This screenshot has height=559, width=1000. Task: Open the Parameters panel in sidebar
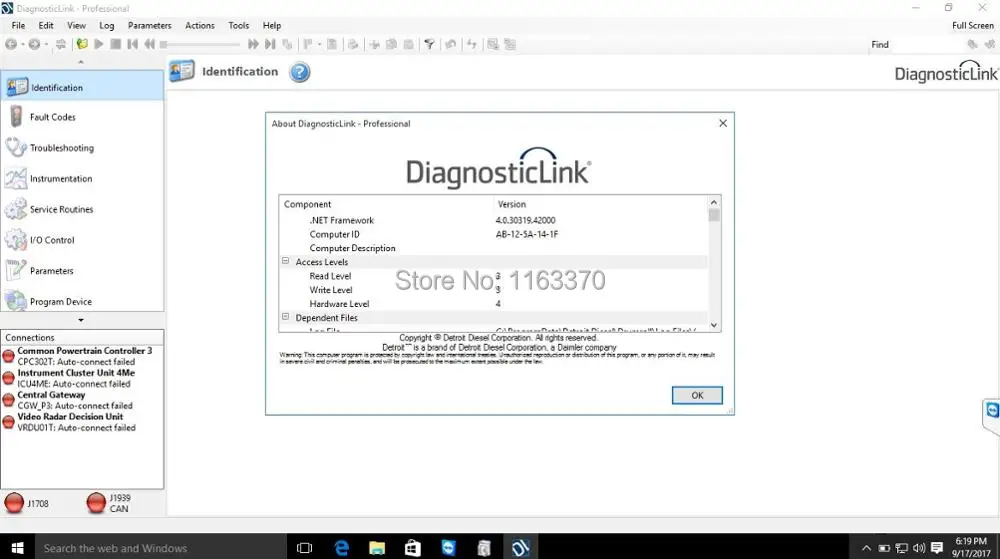82,270
